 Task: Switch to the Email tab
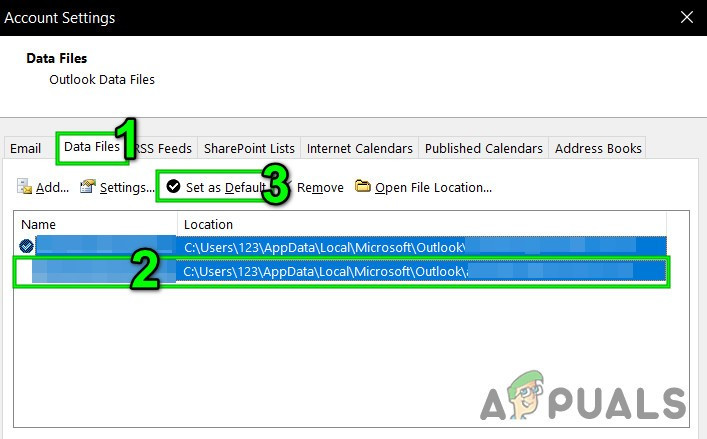25,148
